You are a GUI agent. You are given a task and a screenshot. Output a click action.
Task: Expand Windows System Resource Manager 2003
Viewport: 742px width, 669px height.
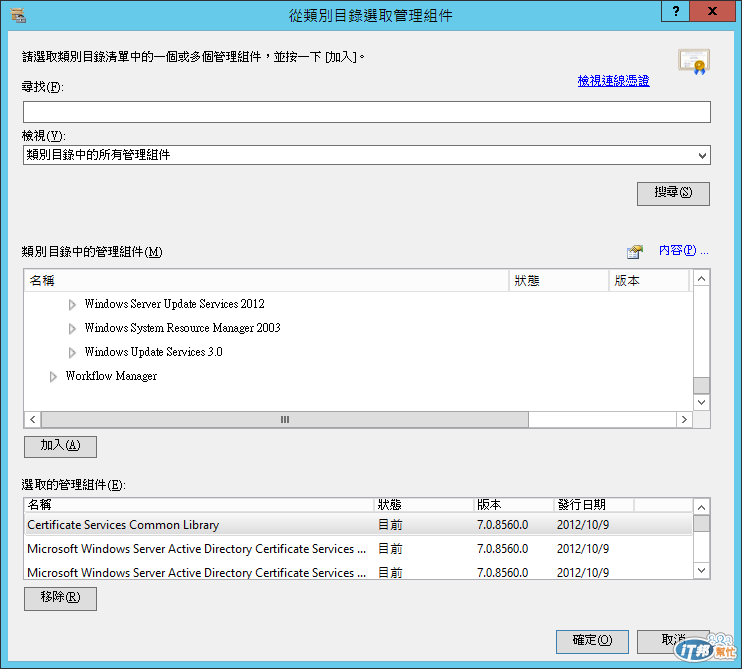(72, 328)
